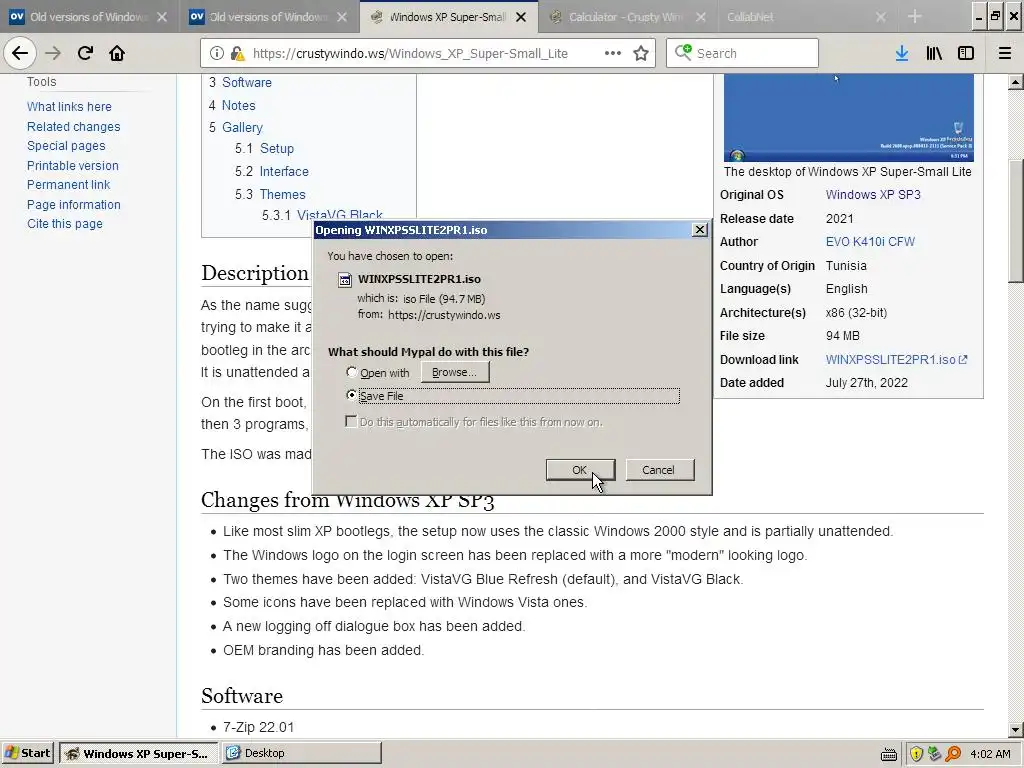Click the WINXPSSLITE2PR1.iso download link
Image resolution: width=1024 pixels, height=768 pixels.
click(896, 360)
